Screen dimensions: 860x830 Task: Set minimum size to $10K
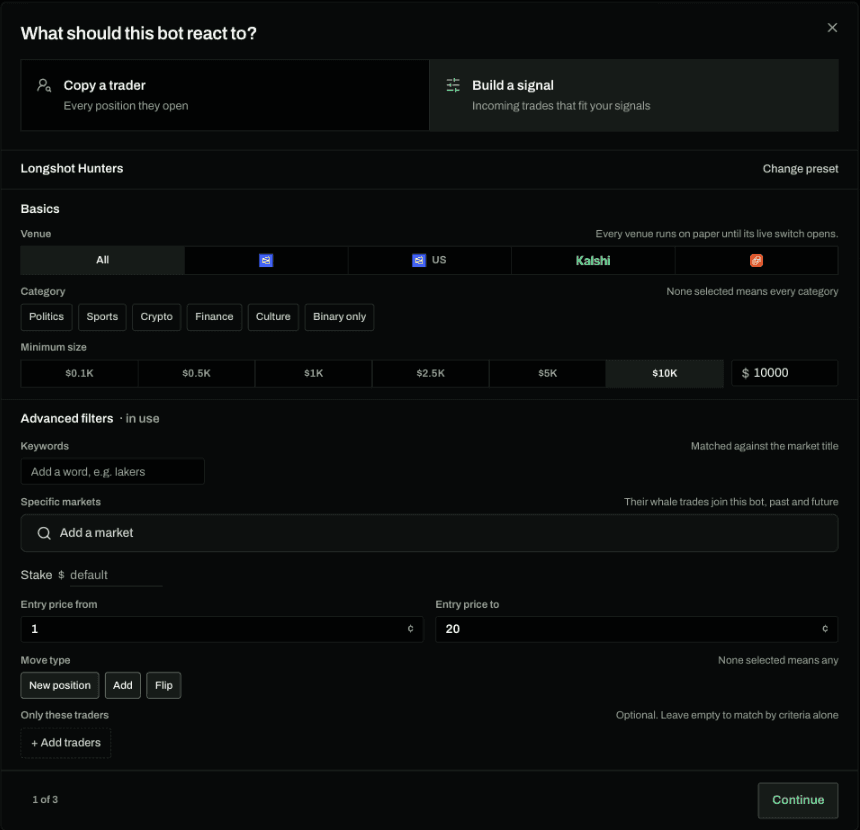[664, 373]
